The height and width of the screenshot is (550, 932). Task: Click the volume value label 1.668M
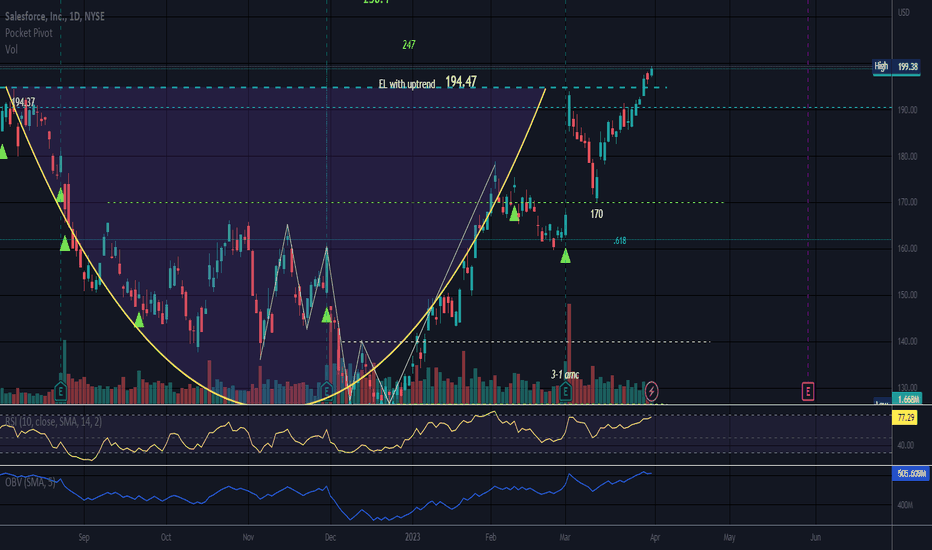tap(908, 400)
